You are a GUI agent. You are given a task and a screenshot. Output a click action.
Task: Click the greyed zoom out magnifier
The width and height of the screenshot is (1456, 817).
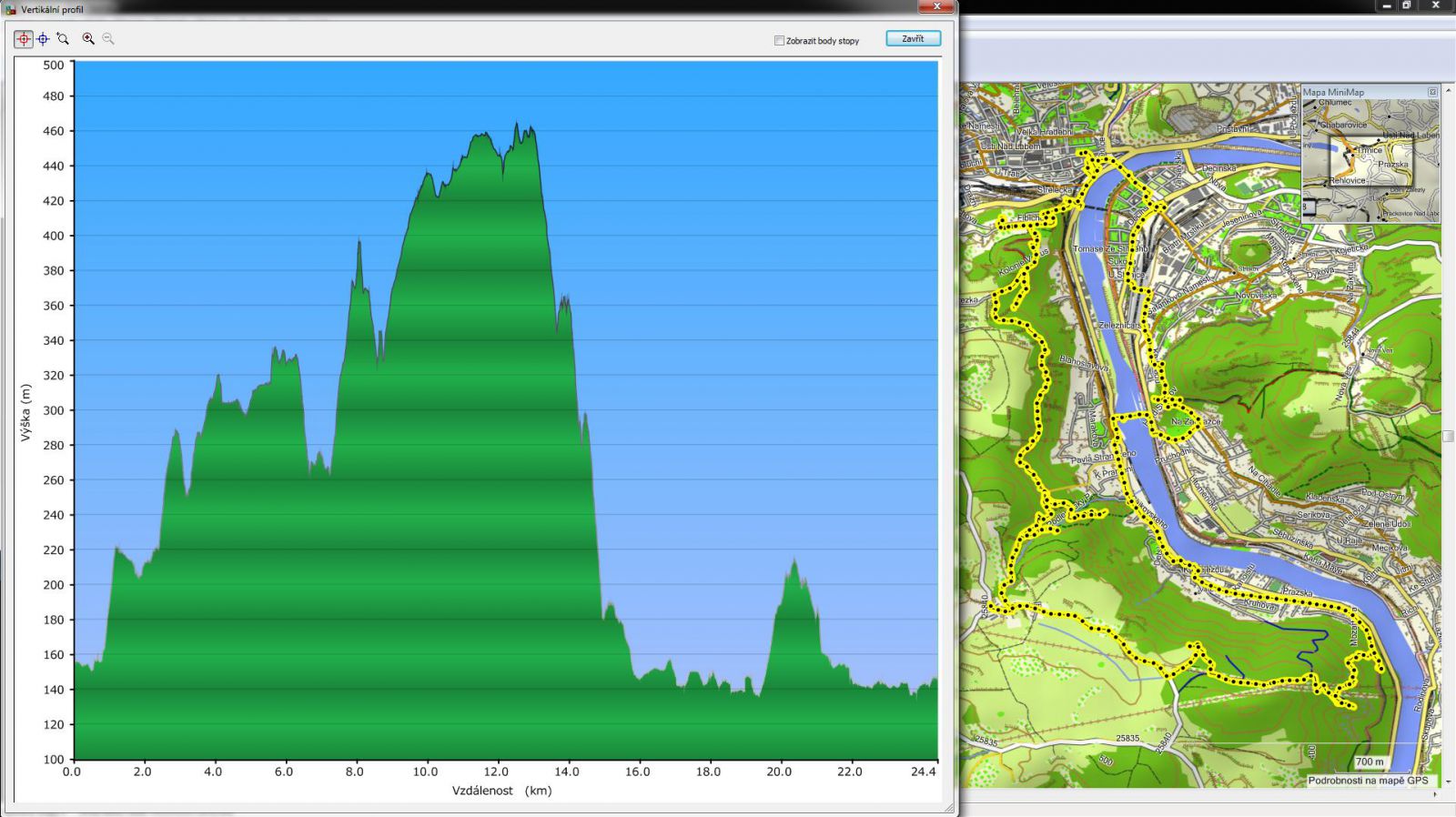point(108,39)
